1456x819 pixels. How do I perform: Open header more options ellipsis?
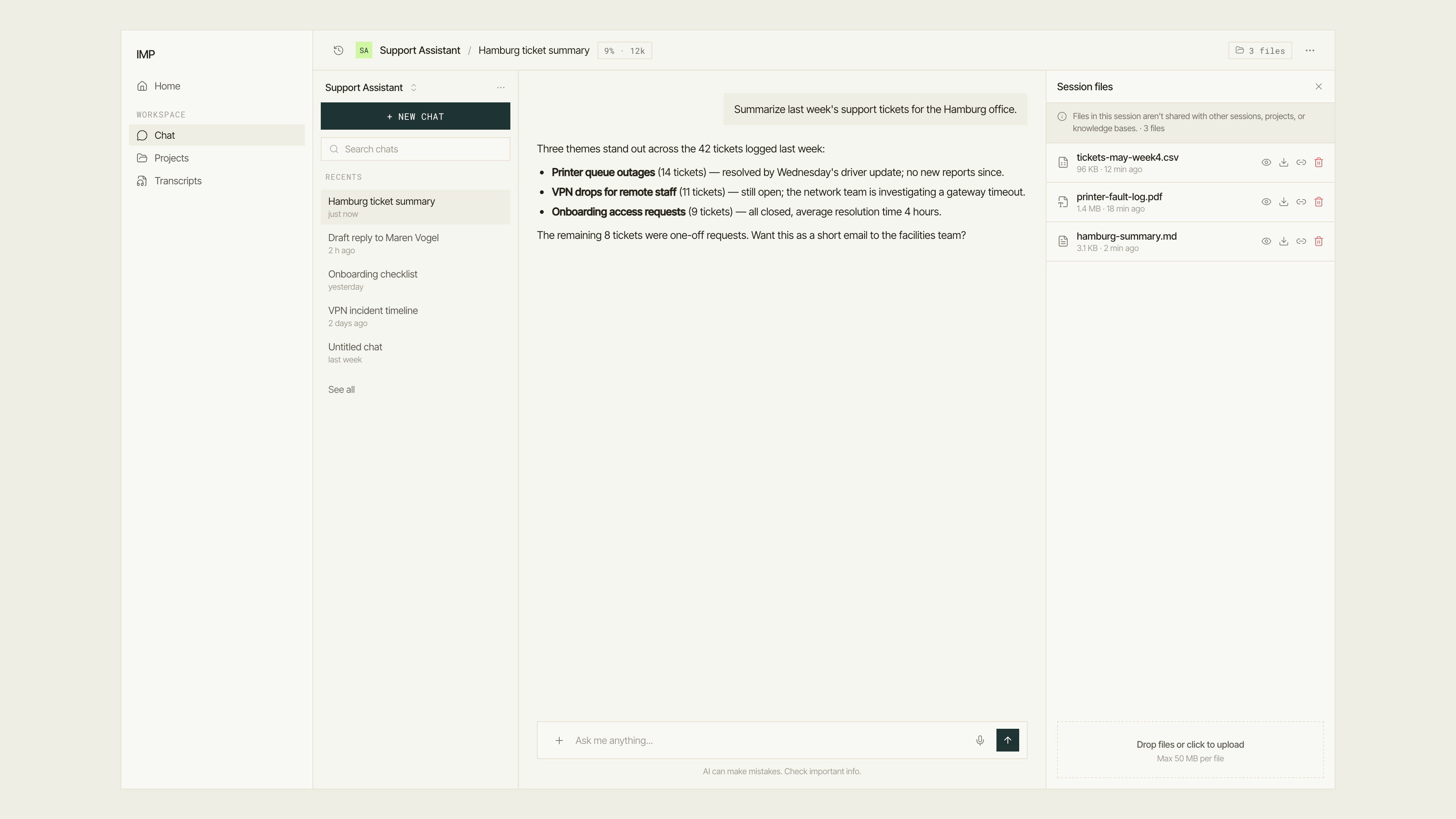point(1310,50)
